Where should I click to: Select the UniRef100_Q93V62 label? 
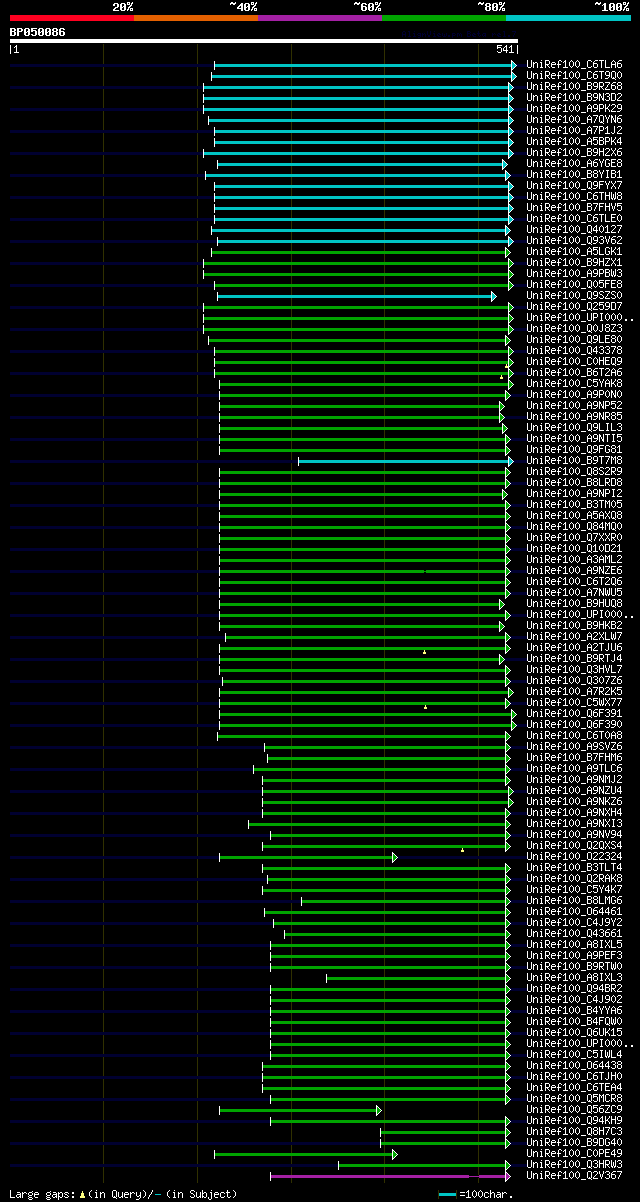574,240
